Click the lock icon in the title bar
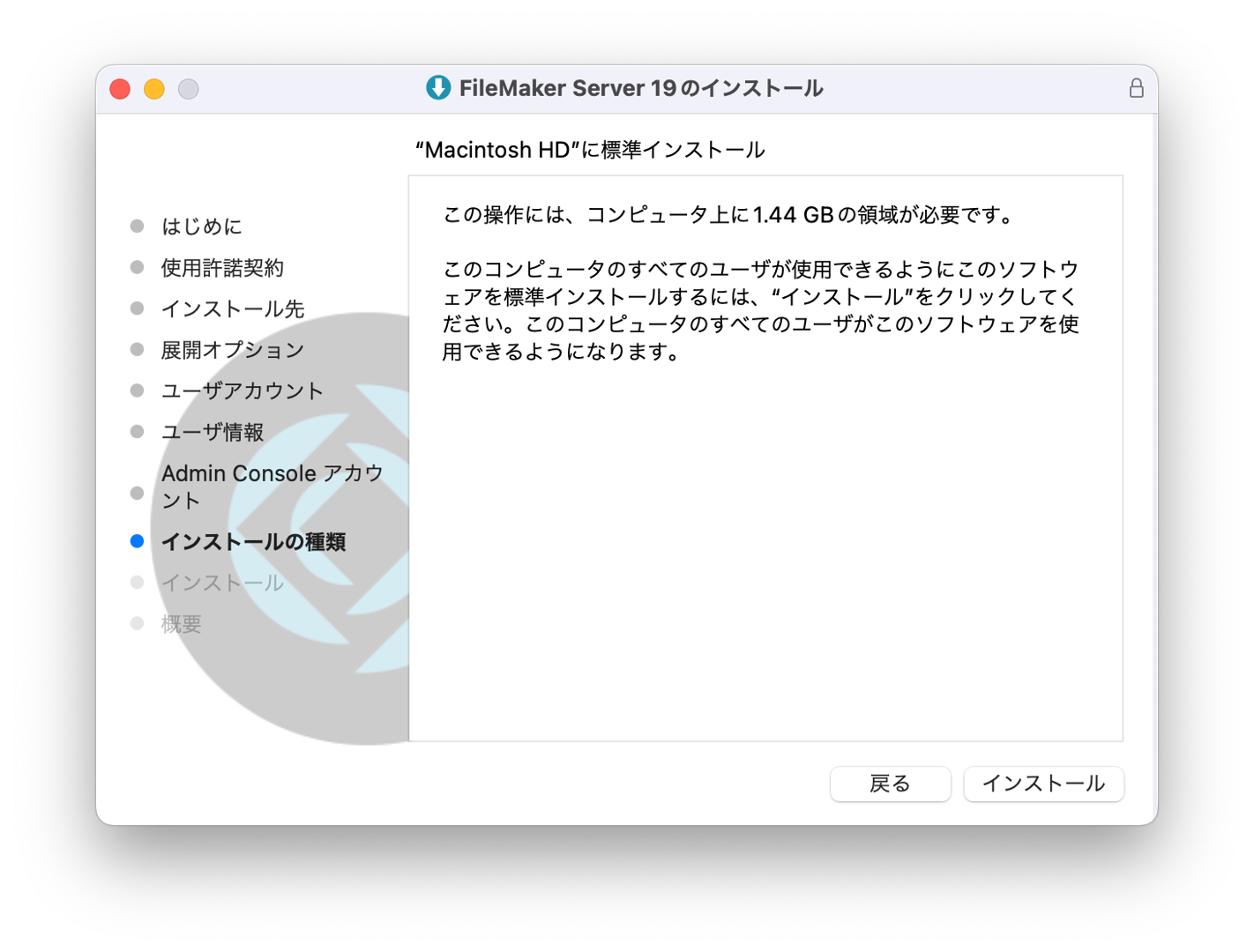The height and width of the screenshot is (952, 1254). point(1136,88)
